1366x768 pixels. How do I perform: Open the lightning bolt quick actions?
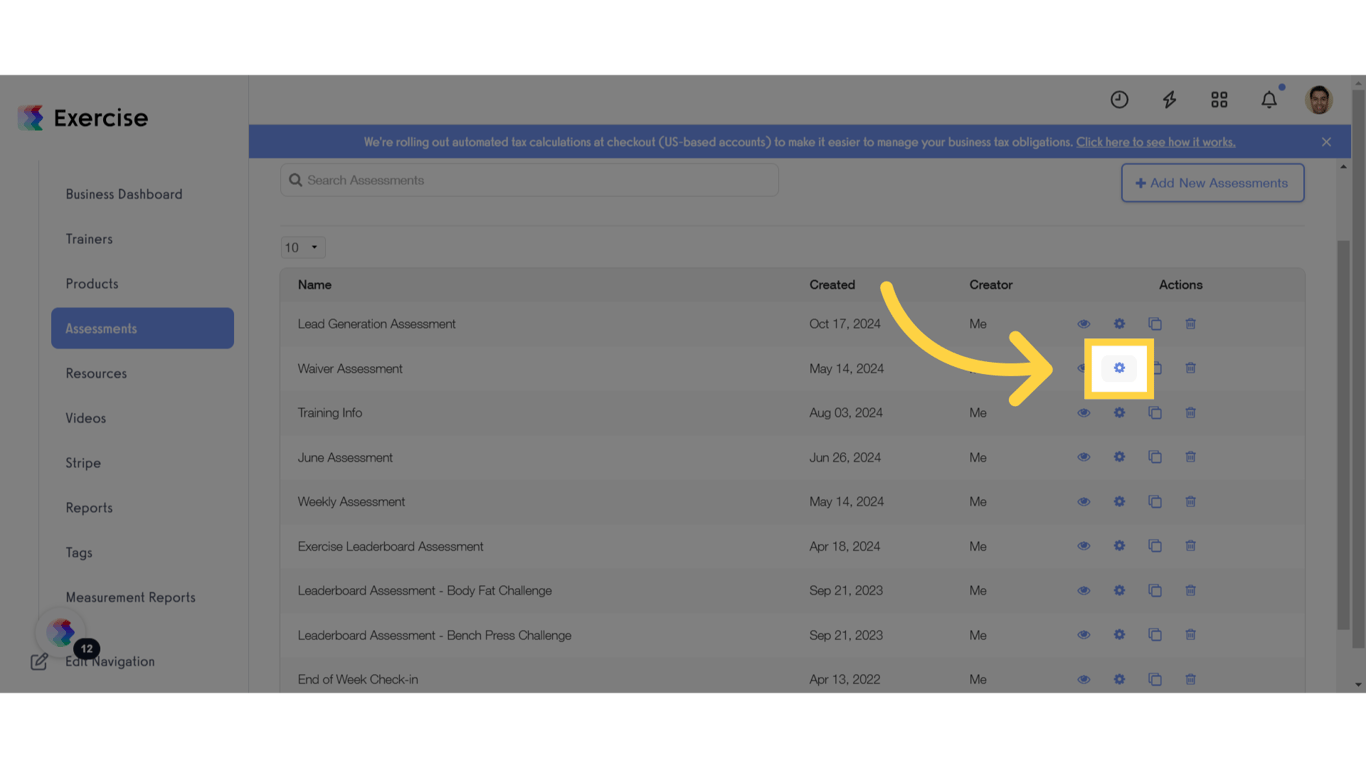click(1169, 99)
